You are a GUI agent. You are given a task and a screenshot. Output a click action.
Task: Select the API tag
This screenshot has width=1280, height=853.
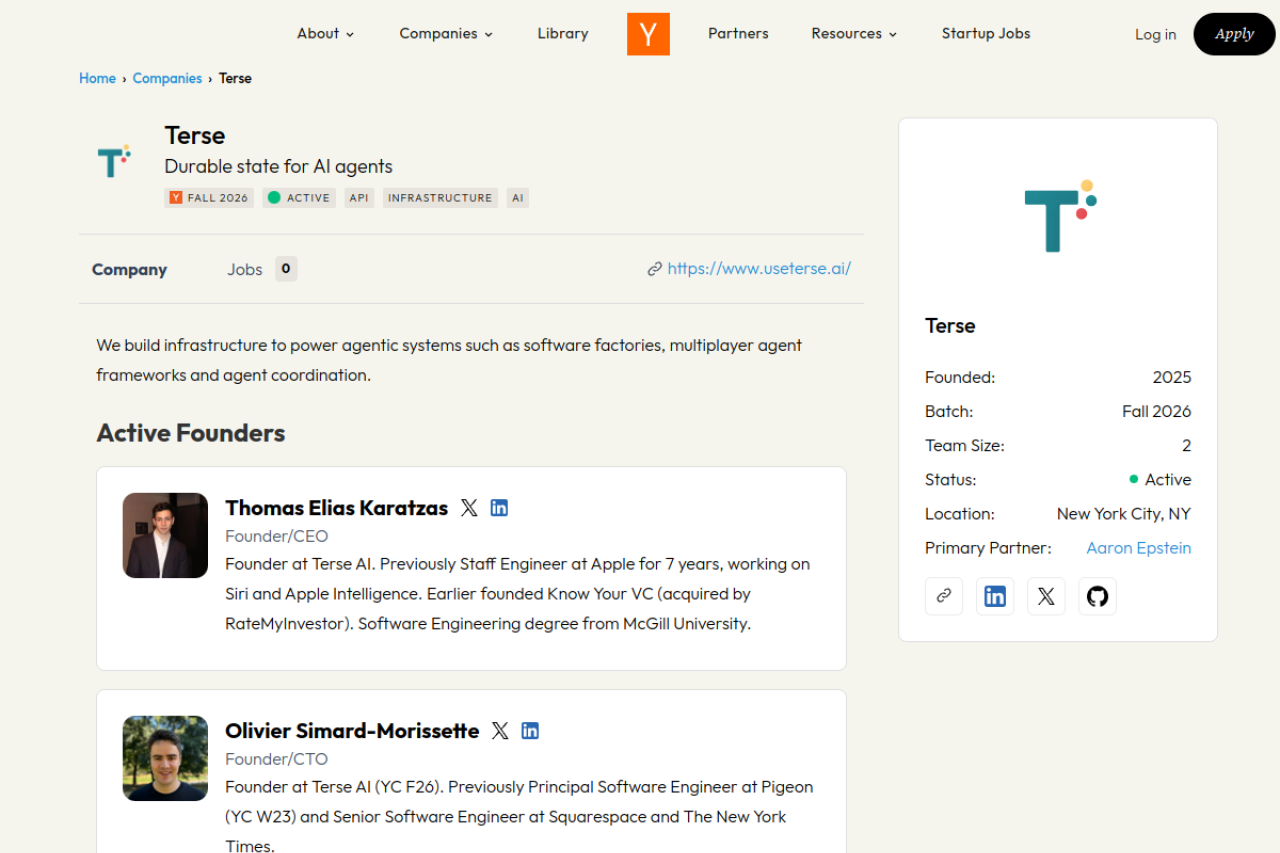[359, 198]
